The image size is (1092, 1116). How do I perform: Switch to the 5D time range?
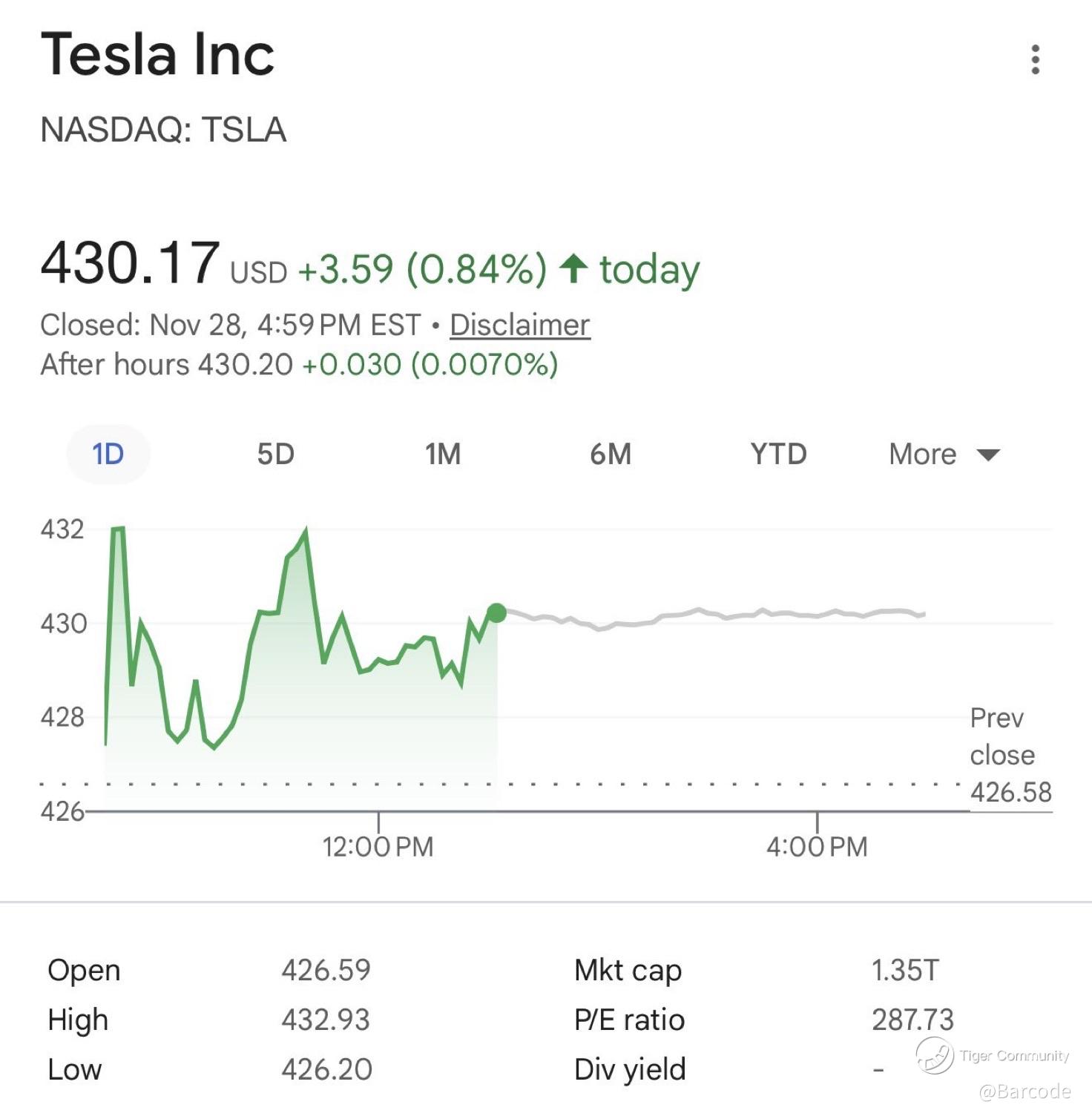tap(275, 454)
